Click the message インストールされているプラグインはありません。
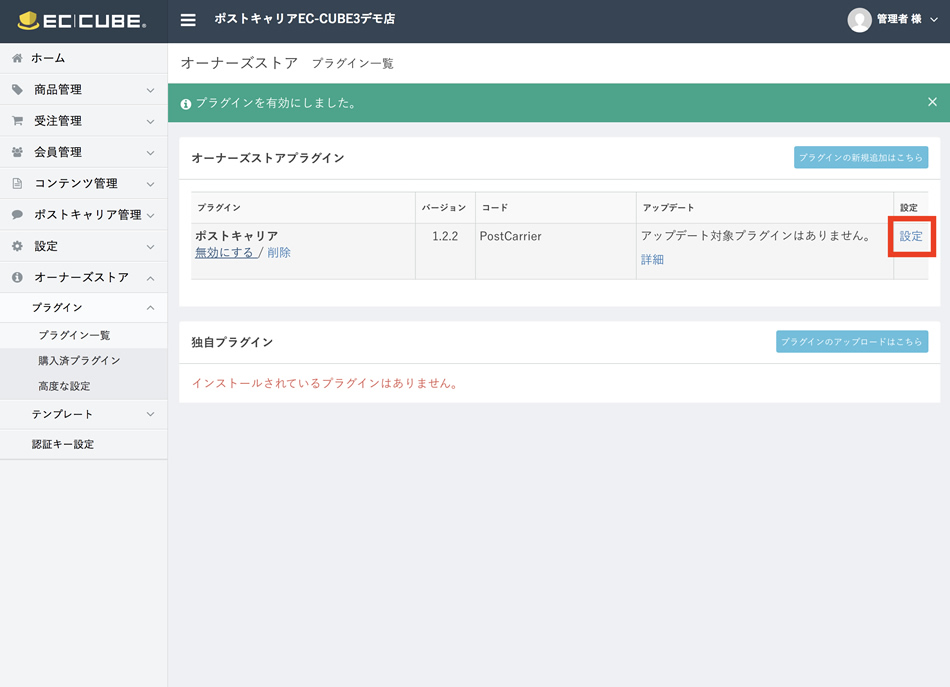The image size is (950, 687). point(325,383)
